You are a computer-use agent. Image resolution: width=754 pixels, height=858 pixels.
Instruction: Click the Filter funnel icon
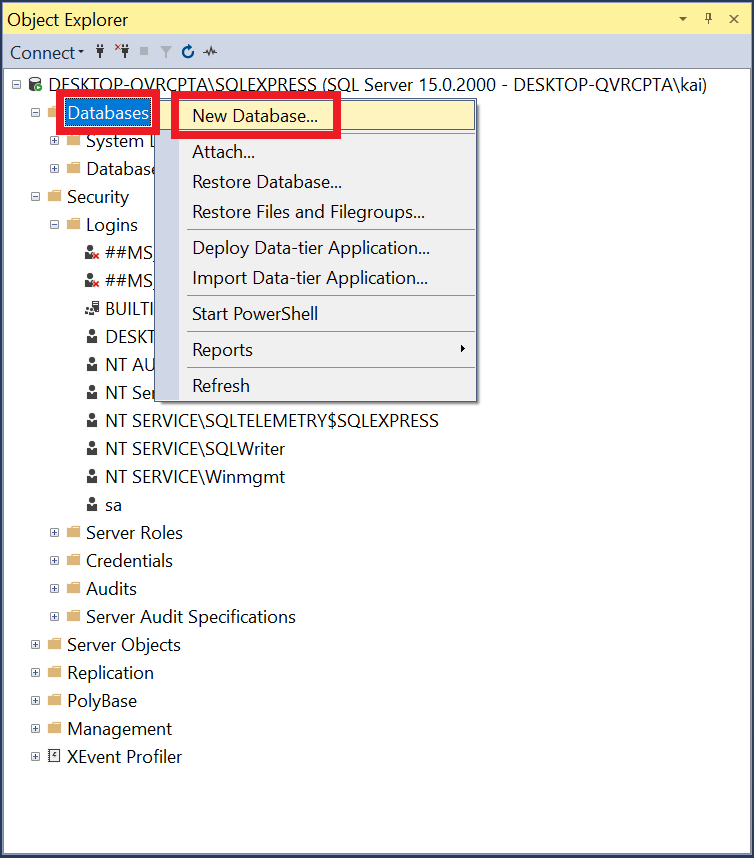click(x=166, y=51)
